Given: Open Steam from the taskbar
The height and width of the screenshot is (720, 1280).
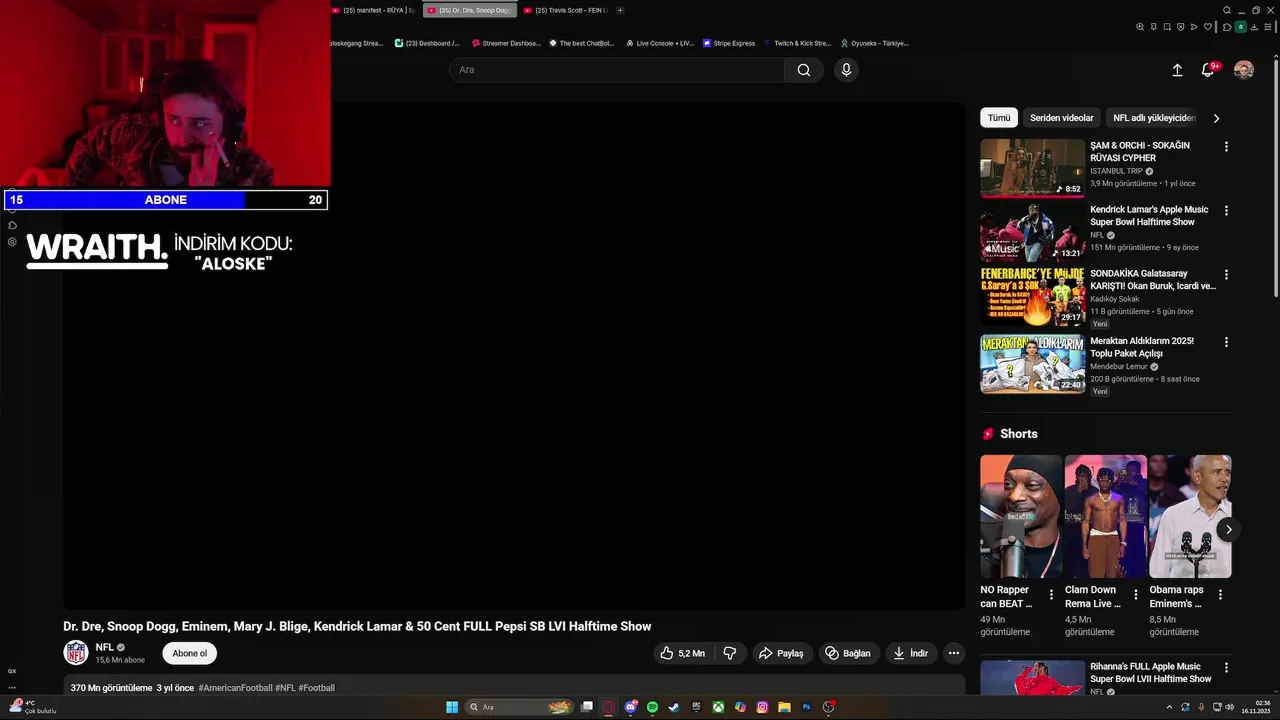Looking at the screenshot, I should click(x=674, y=707).
